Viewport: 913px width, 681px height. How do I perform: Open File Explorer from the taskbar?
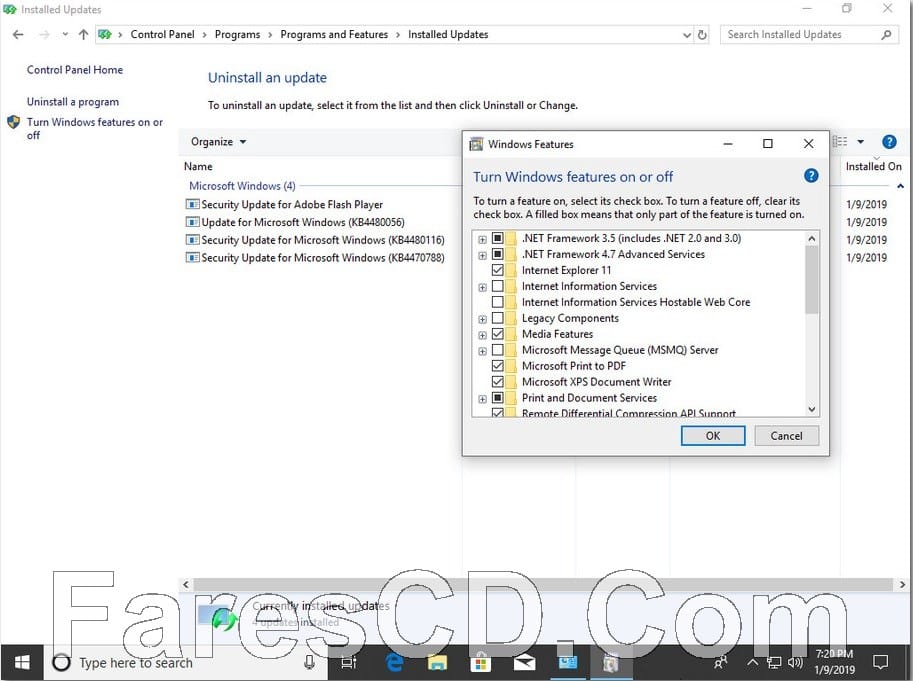[x=437, y=662]
